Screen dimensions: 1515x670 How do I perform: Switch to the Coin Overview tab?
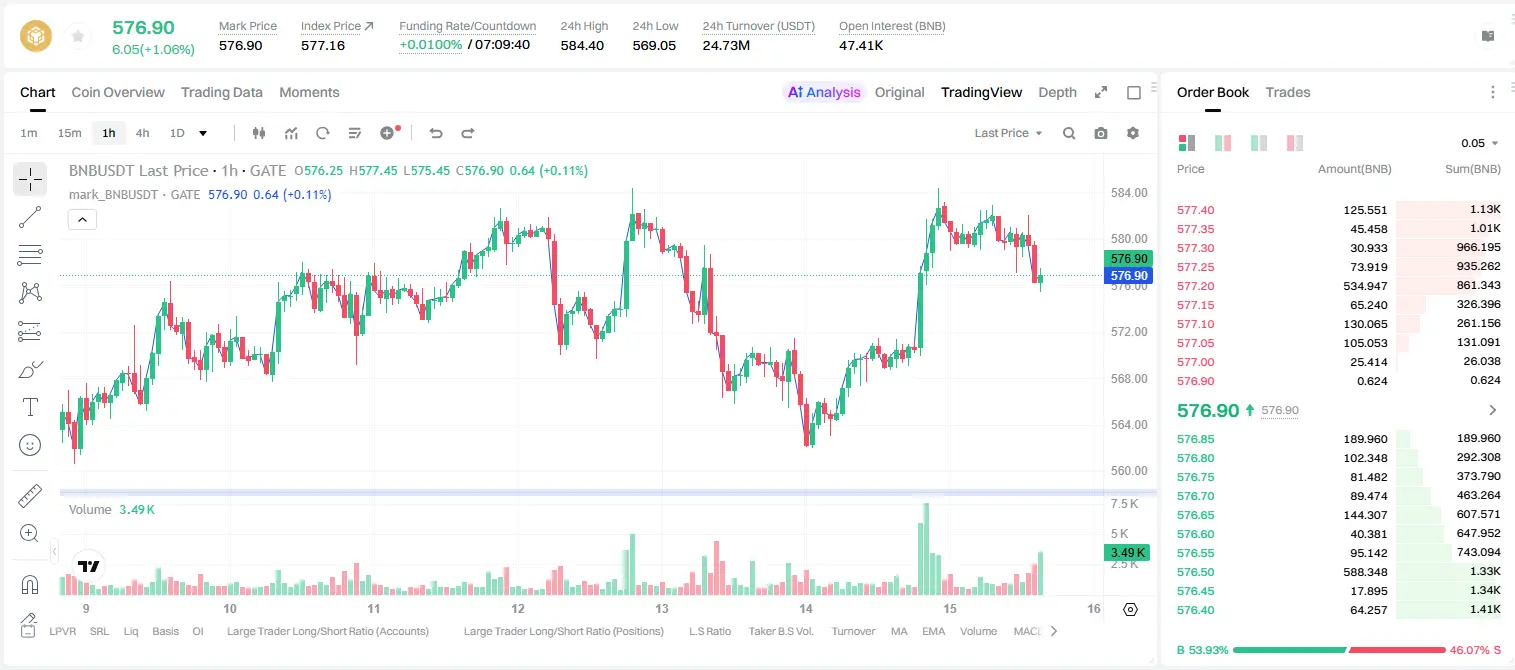click(x=118, y=92)
